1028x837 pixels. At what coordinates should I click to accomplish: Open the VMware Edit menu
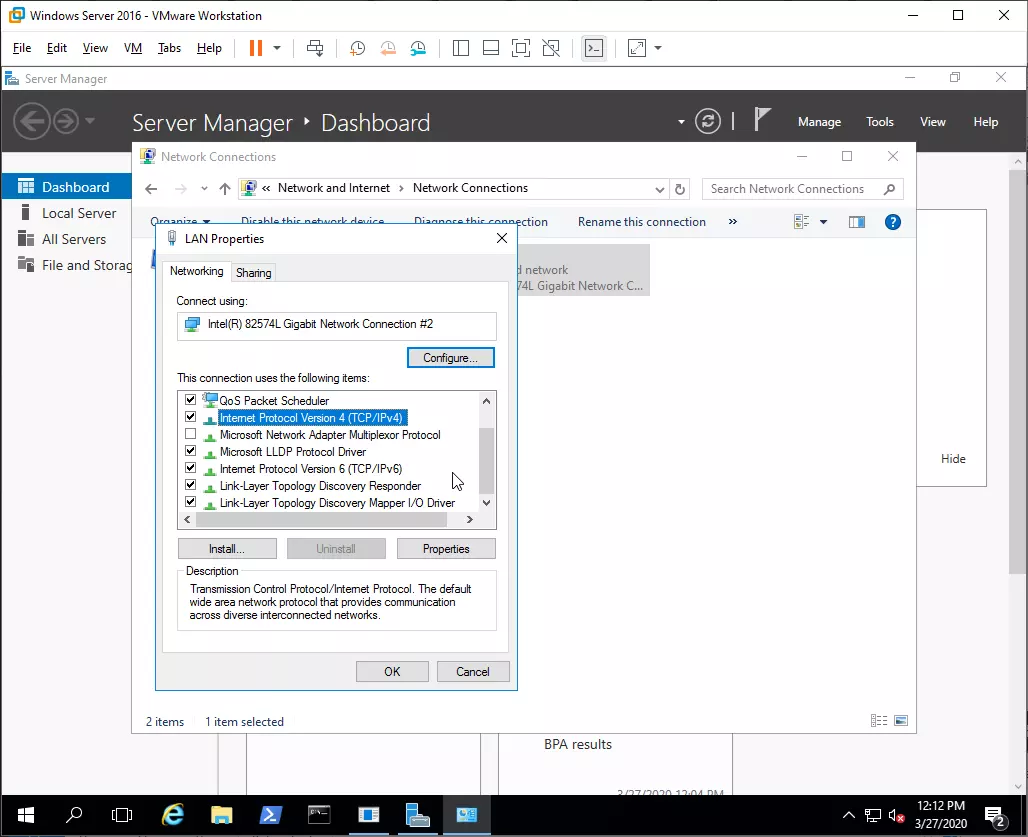click(x=56, y=48)
